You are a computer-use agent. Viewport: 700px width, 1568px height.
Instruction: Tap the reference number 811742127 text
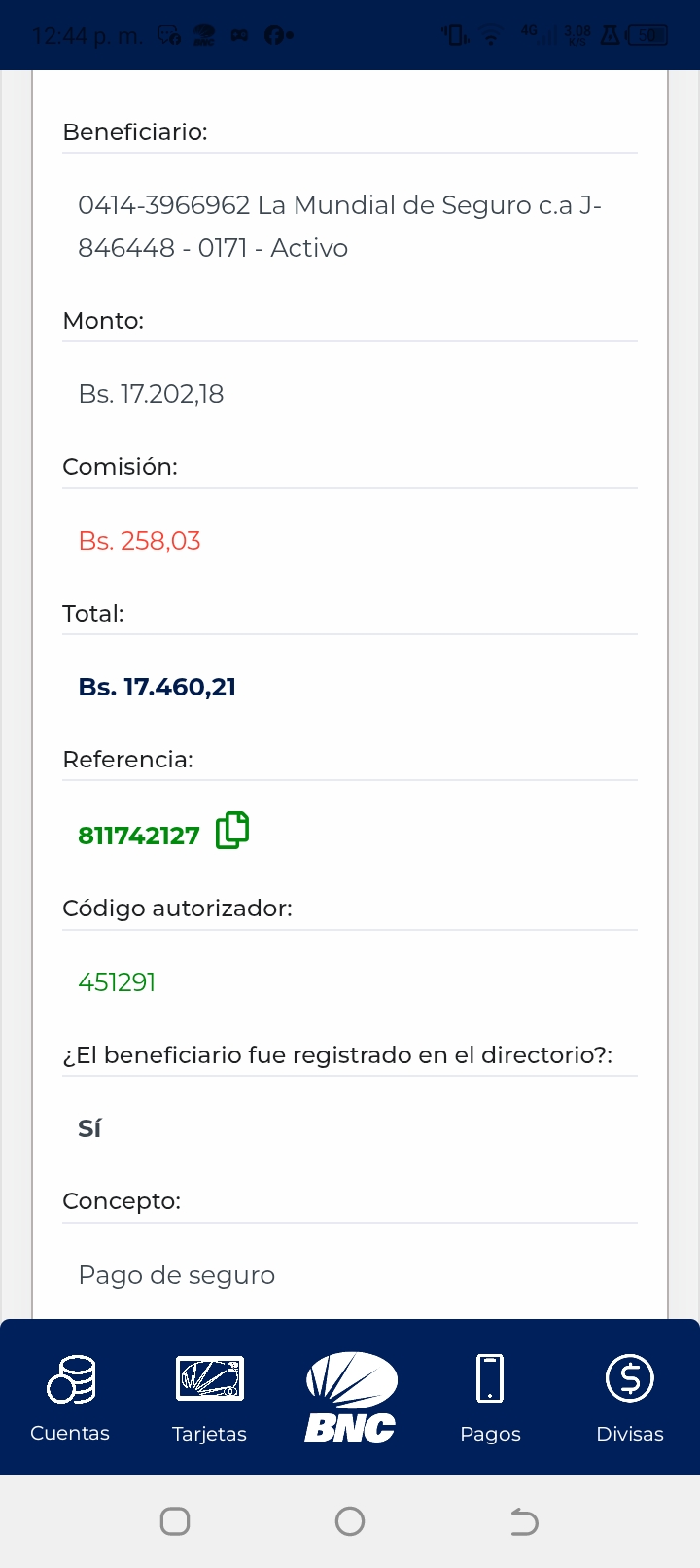tap(139, 836)
